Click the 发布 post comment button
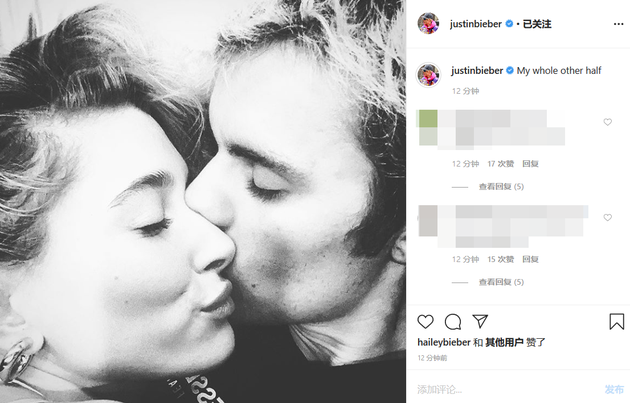This screenshot has width=630, height=403. pos(614,389)
